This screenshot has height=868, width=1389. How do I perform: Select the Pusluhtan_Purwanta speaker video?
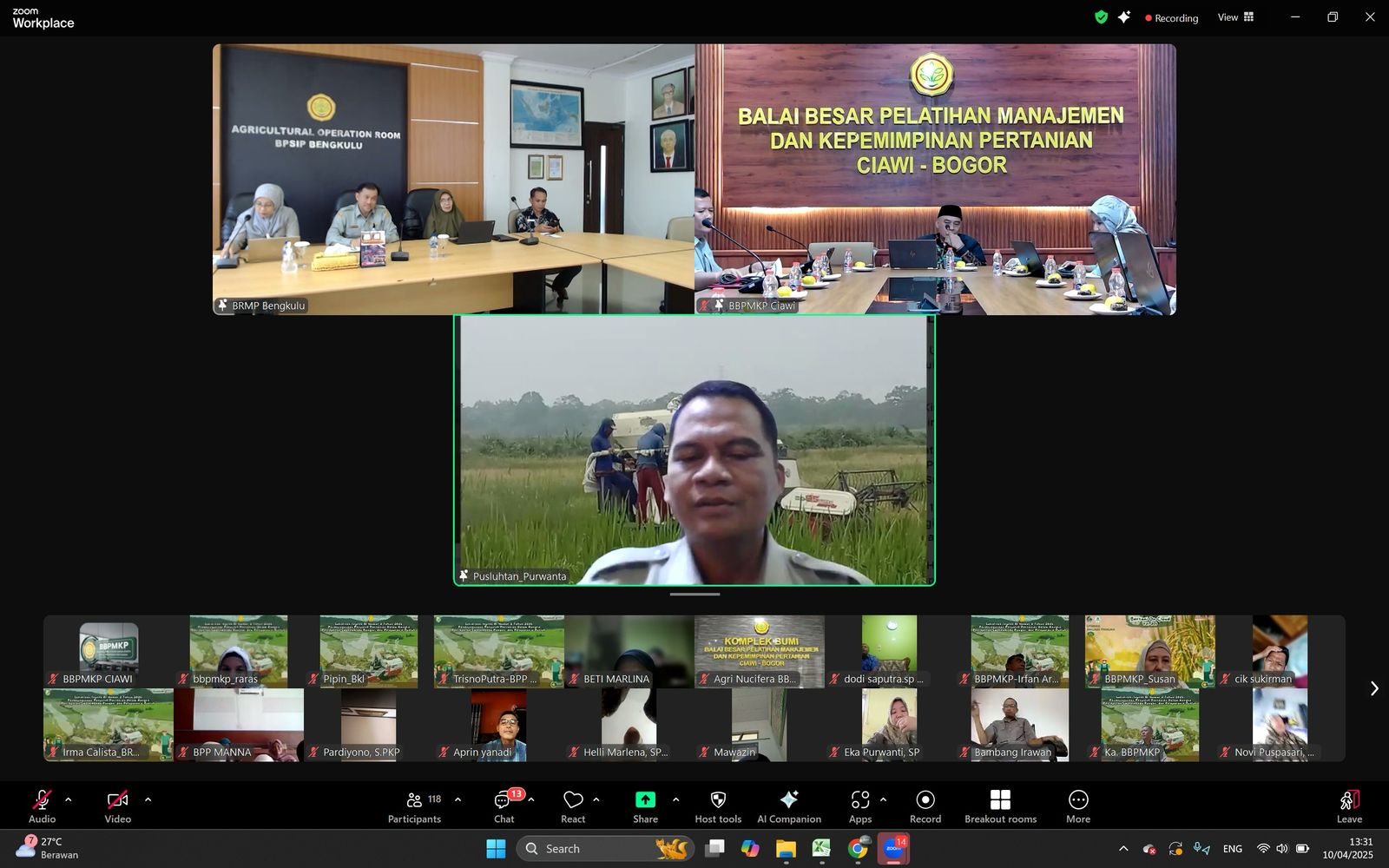pos(694,450)
